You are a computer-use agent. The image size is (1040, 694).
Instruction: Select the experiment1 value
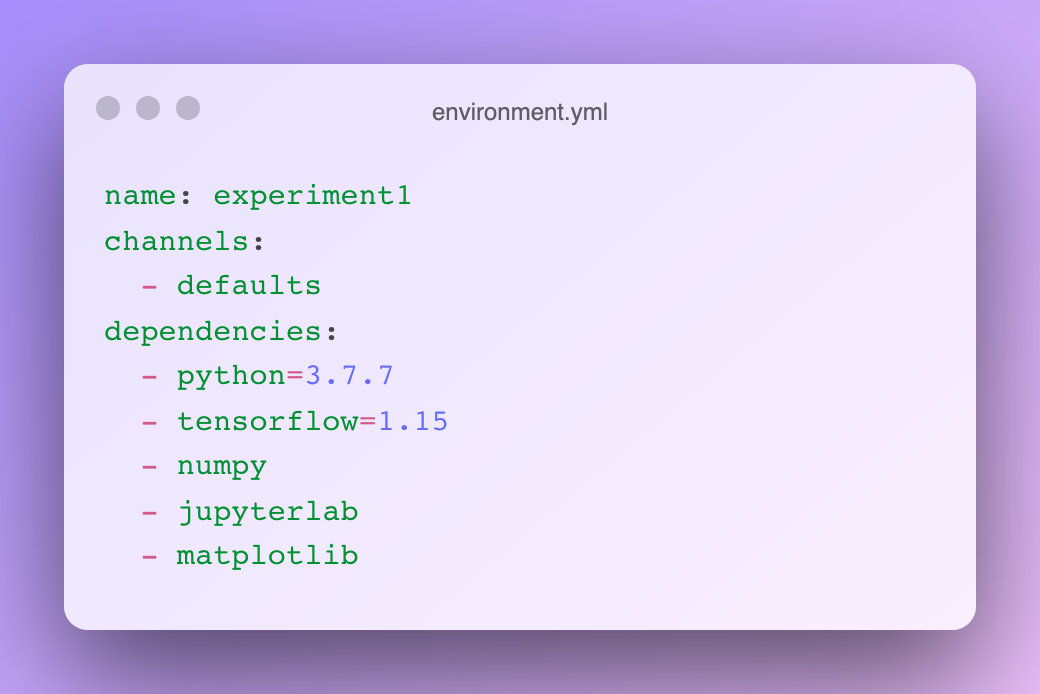point(312,196)
